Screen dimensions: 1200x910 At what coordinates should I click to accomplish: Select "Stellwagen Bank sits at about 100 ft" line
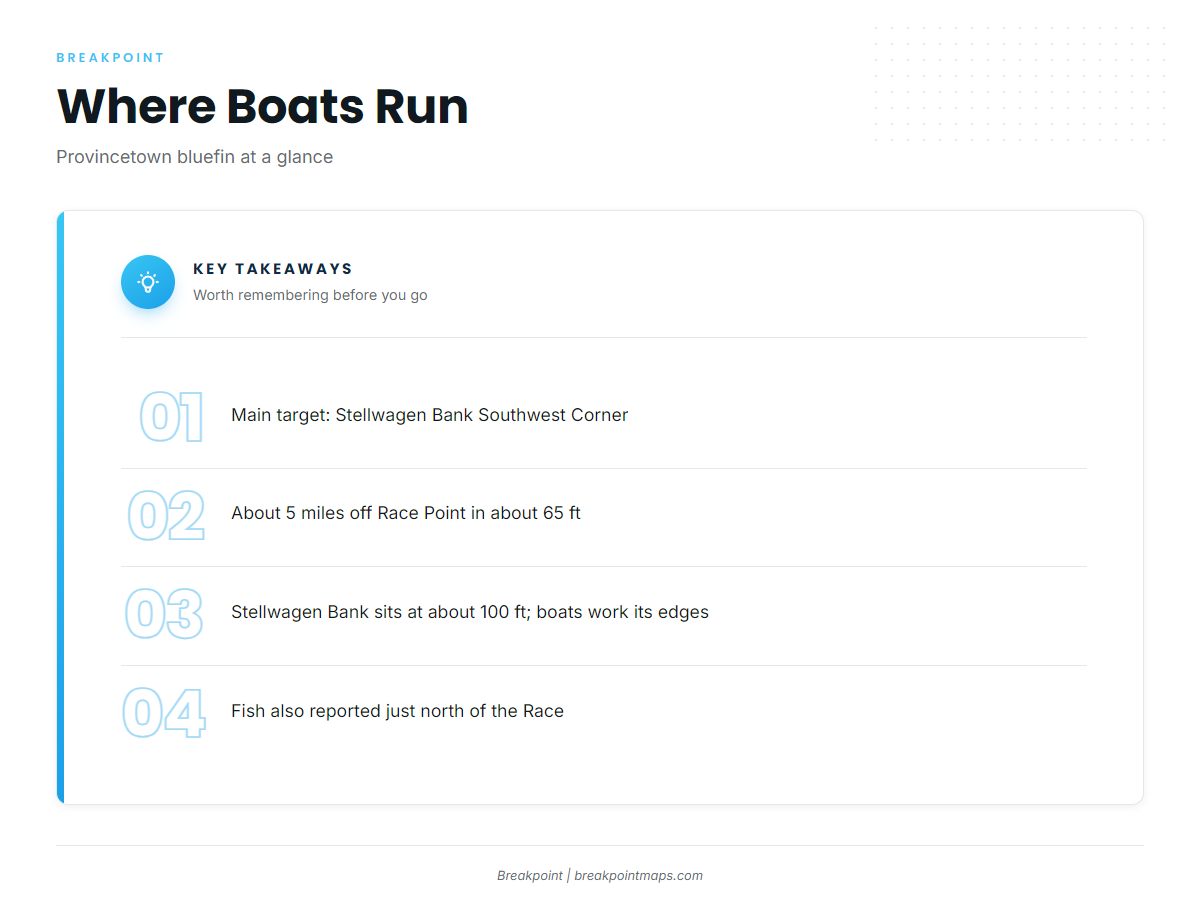point(469,612)
